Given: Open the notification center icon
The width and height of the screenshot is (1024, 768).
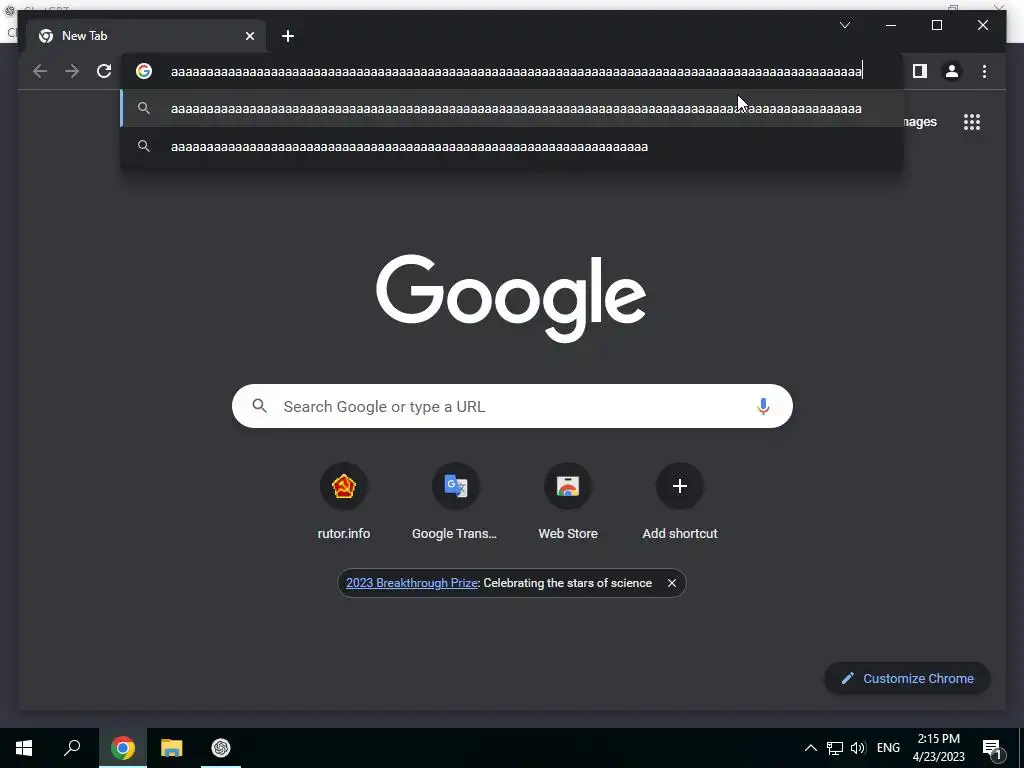Looking at the screenshot, I should 992,748.
